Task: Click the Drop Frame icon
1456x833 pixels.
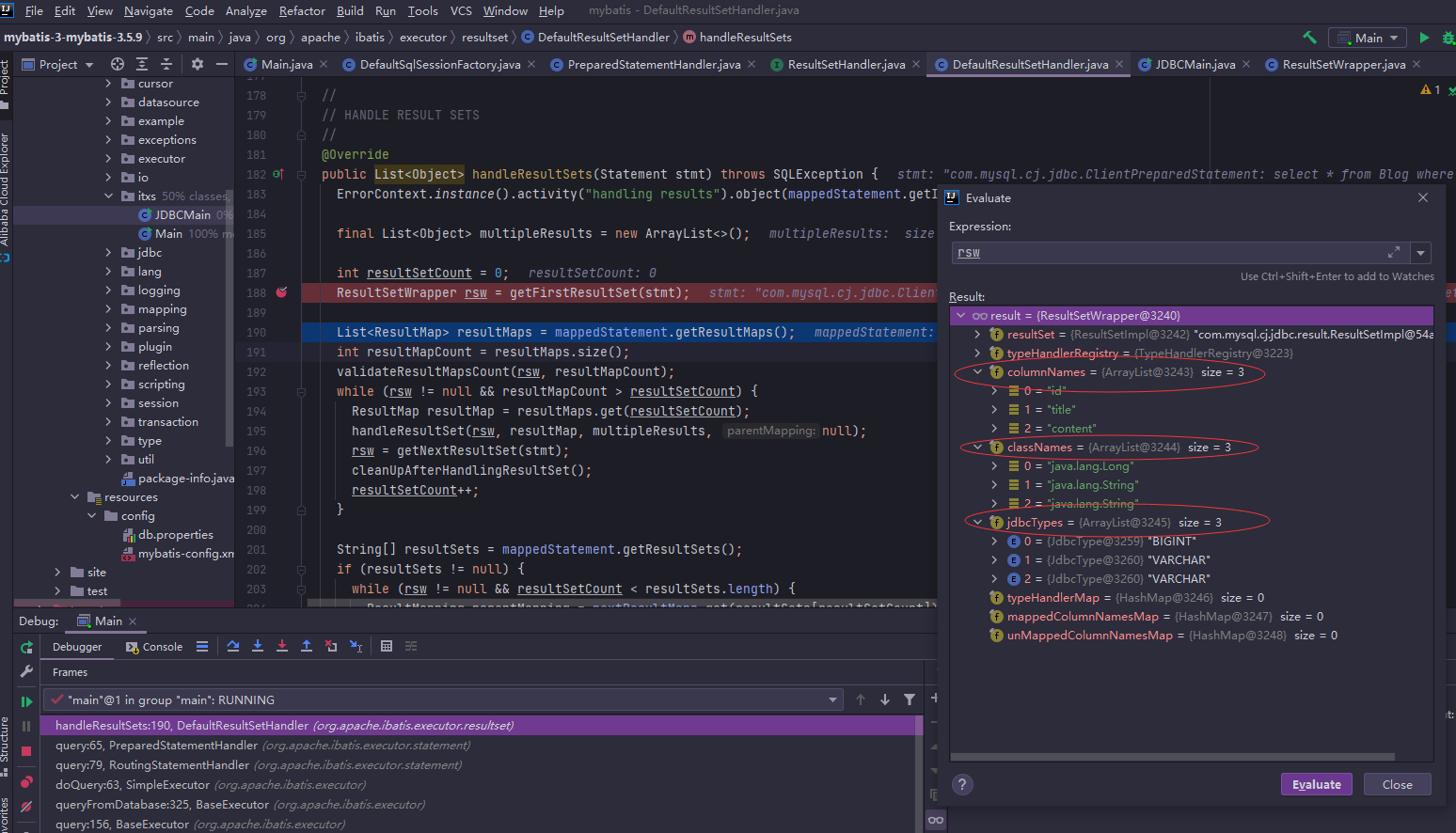Action: [x=331, y=646]
